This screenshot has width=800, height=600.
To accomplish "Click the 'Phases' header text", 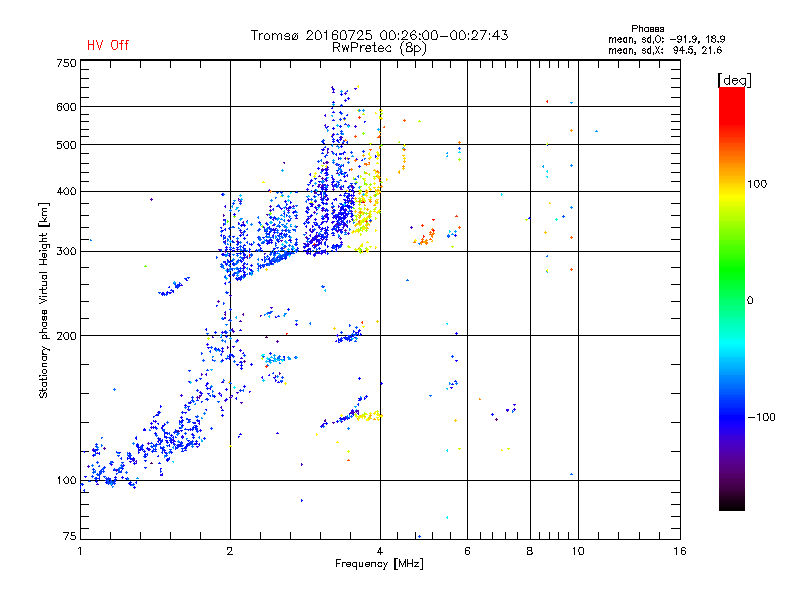I will (647, 29).
